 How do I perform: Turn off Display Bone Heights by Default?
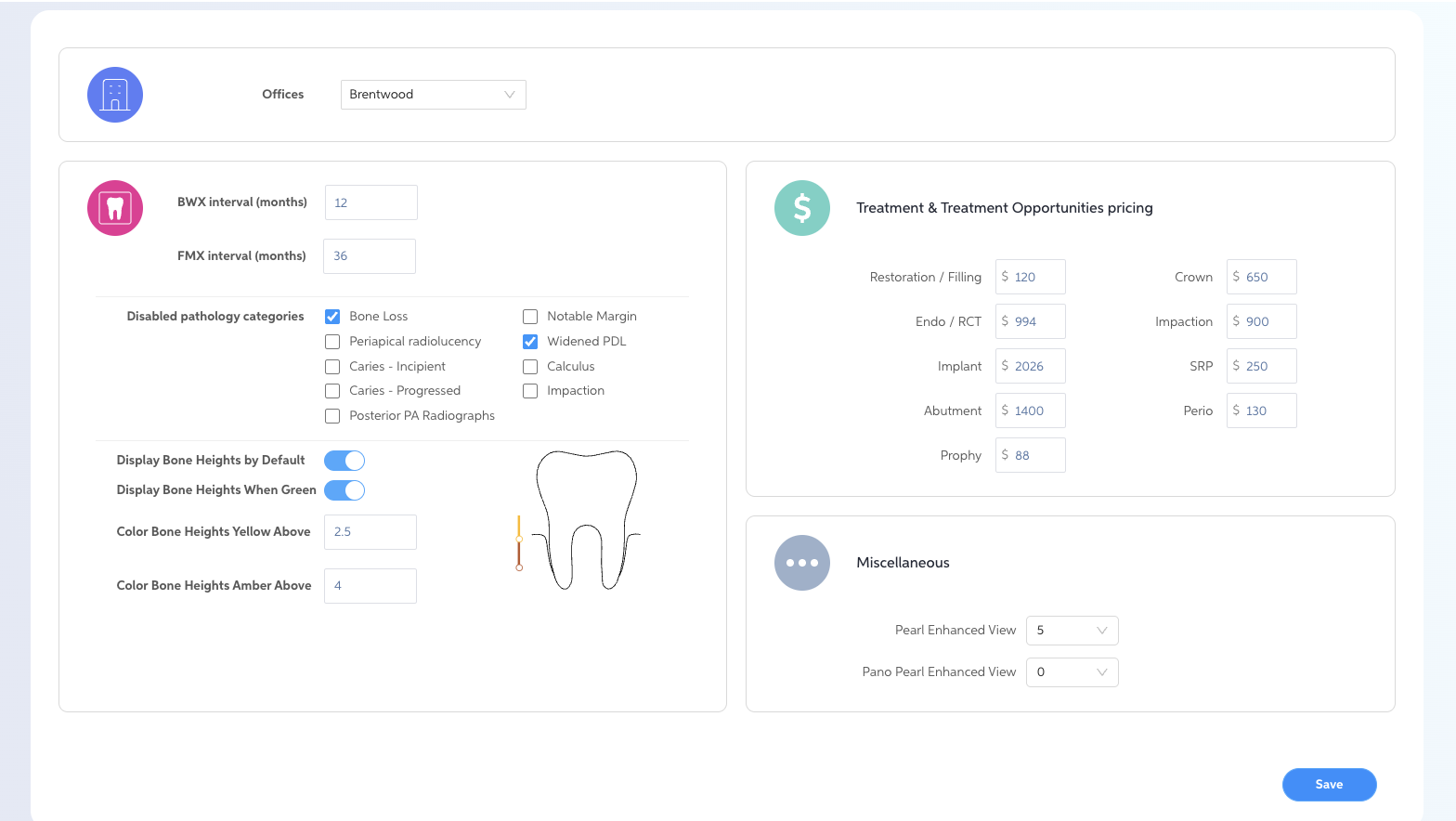(x=344, y=461)
